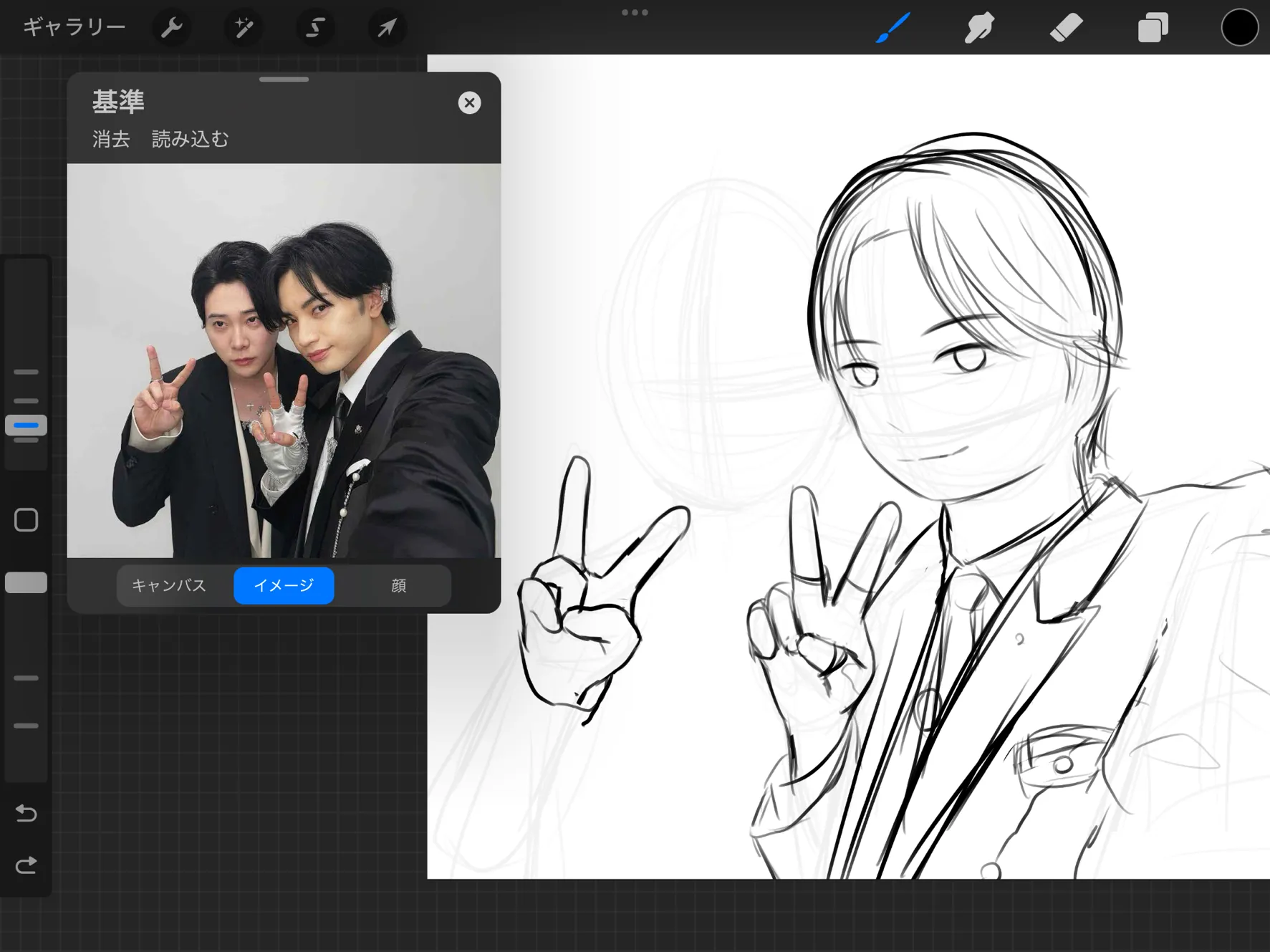Click 読み込む to import image

[x=190, y=139]
